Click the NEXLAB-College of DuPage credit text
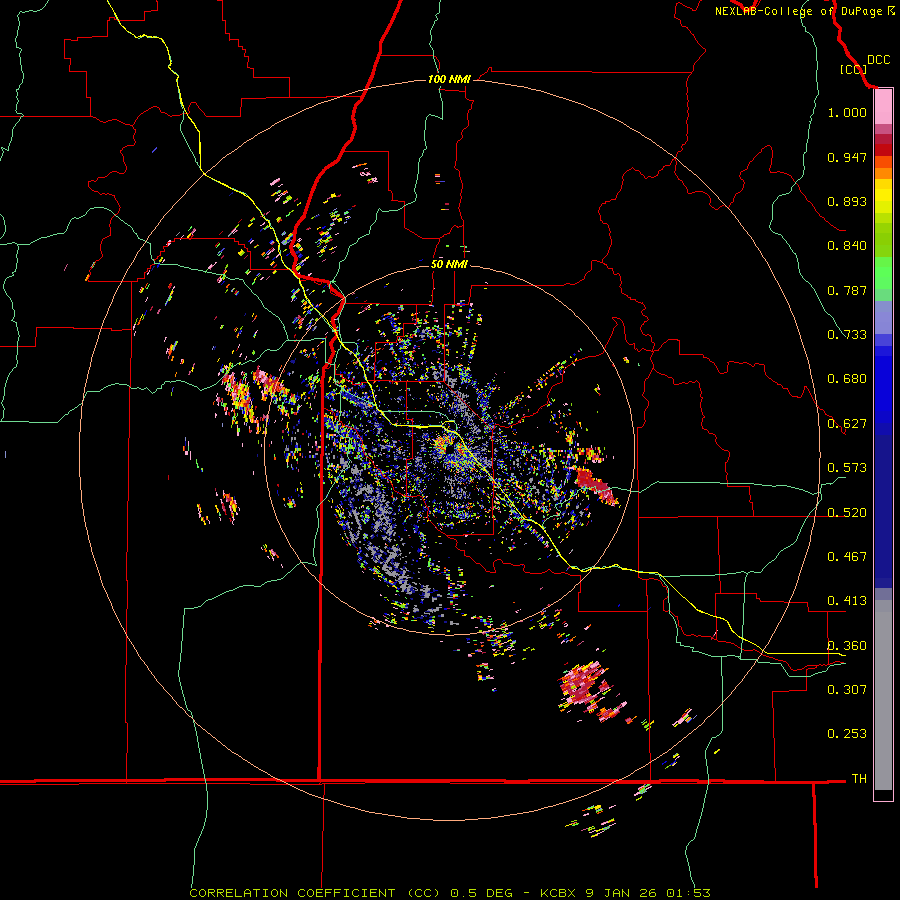This screenshot has height=900, width=900. 805,11
